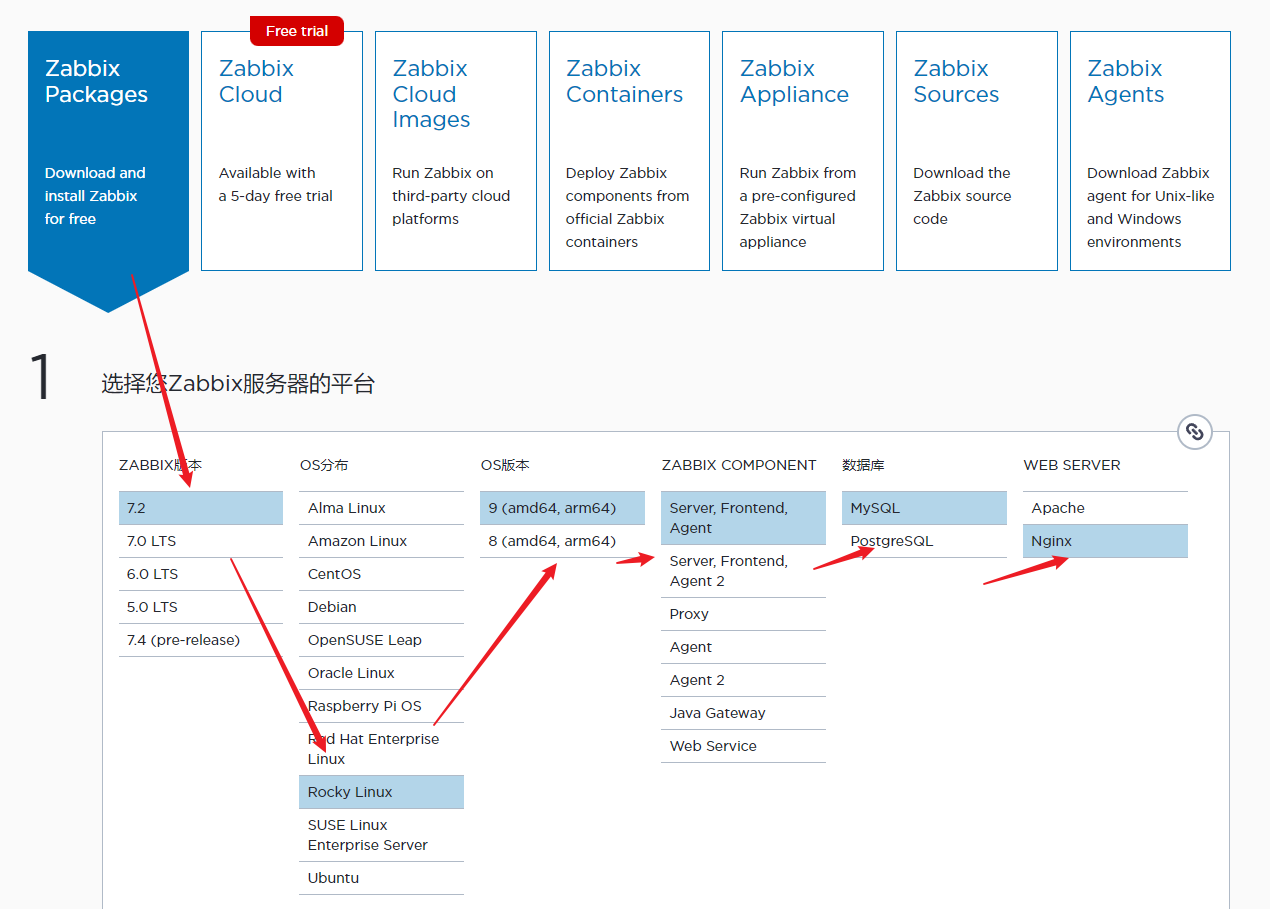Pick PostgreSQL as the database
The image size is (1270, 909).
(x=924, y=541)
